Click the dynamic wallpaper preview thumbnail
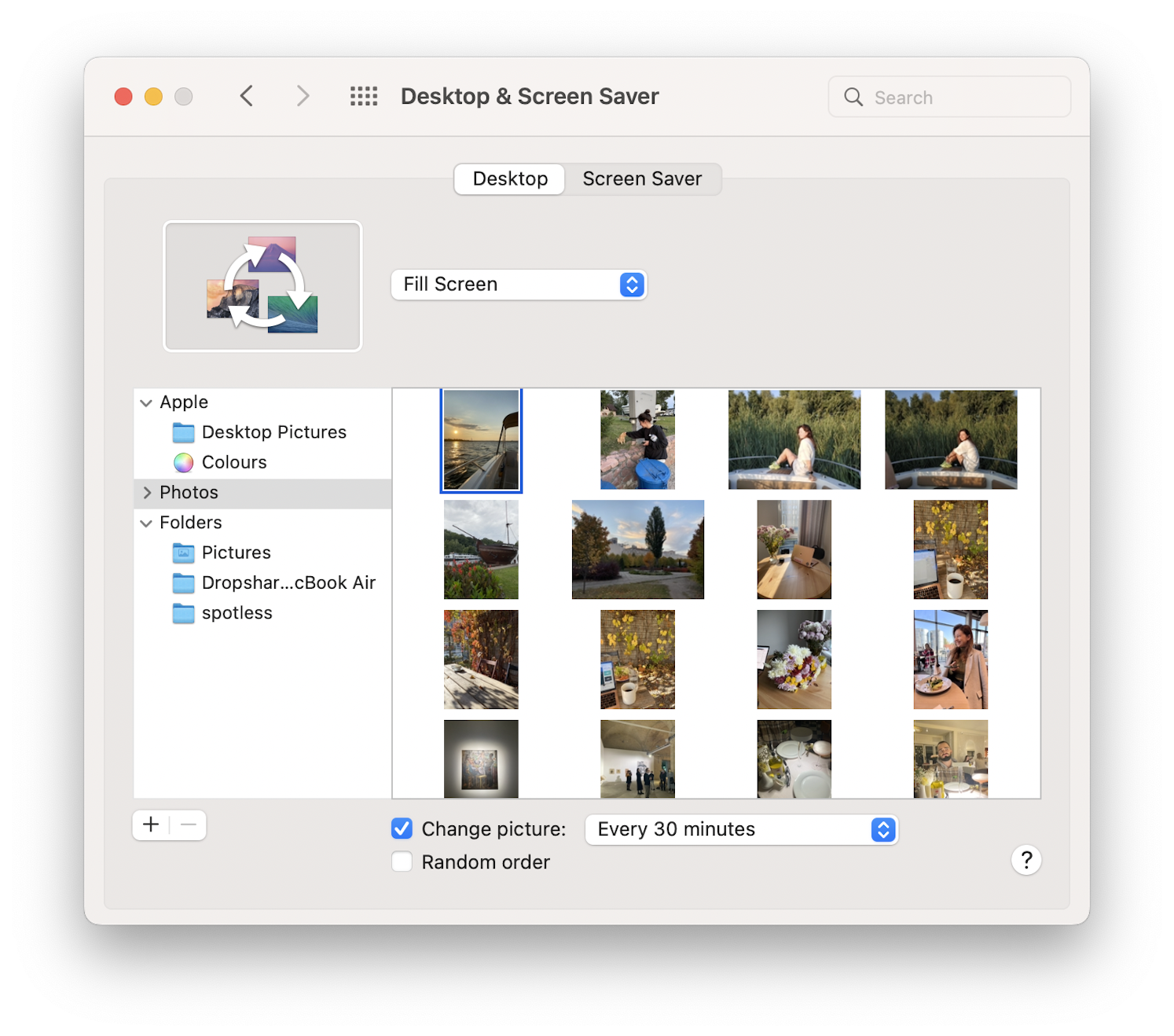The image size is (1174, 1036). click(x=262, y=285)
